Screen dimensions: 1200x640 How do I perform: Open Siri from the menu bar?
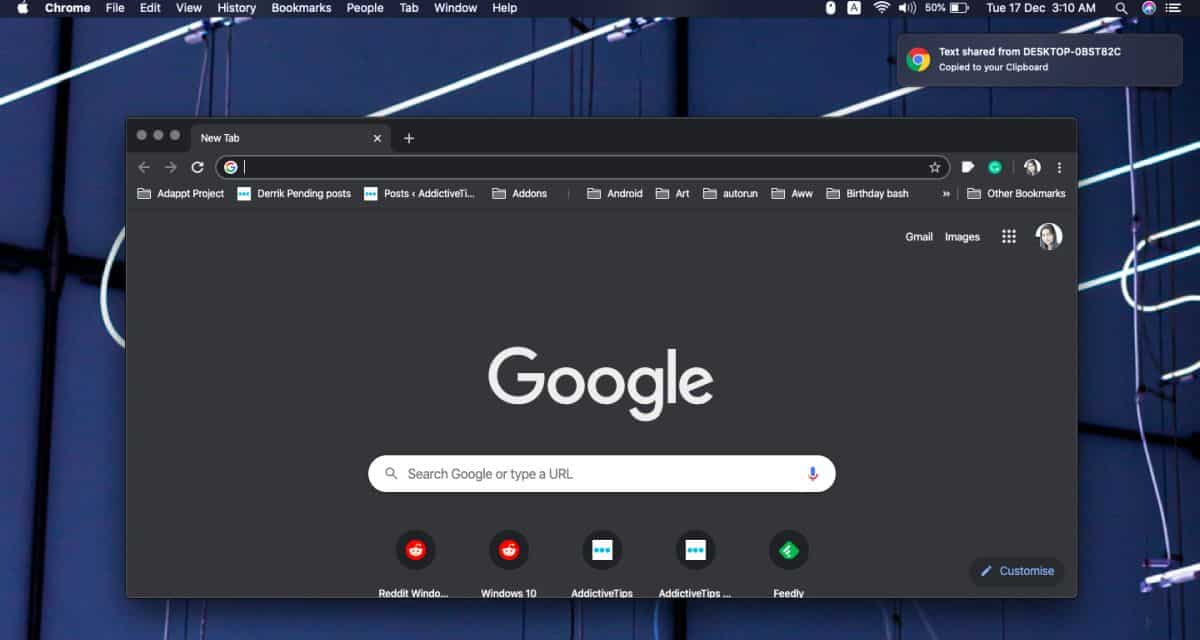click(1149, 8)
